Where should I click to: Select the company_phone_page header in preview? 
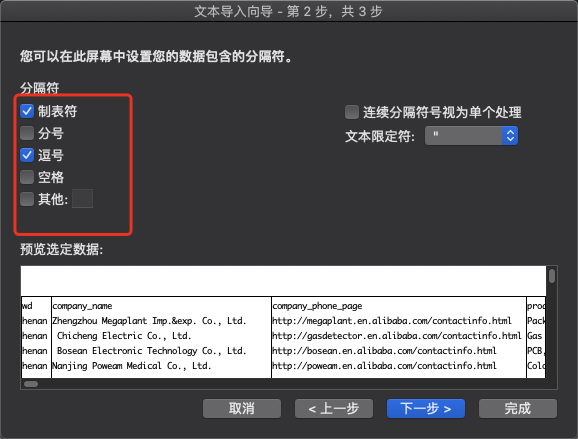click(317, 306)
